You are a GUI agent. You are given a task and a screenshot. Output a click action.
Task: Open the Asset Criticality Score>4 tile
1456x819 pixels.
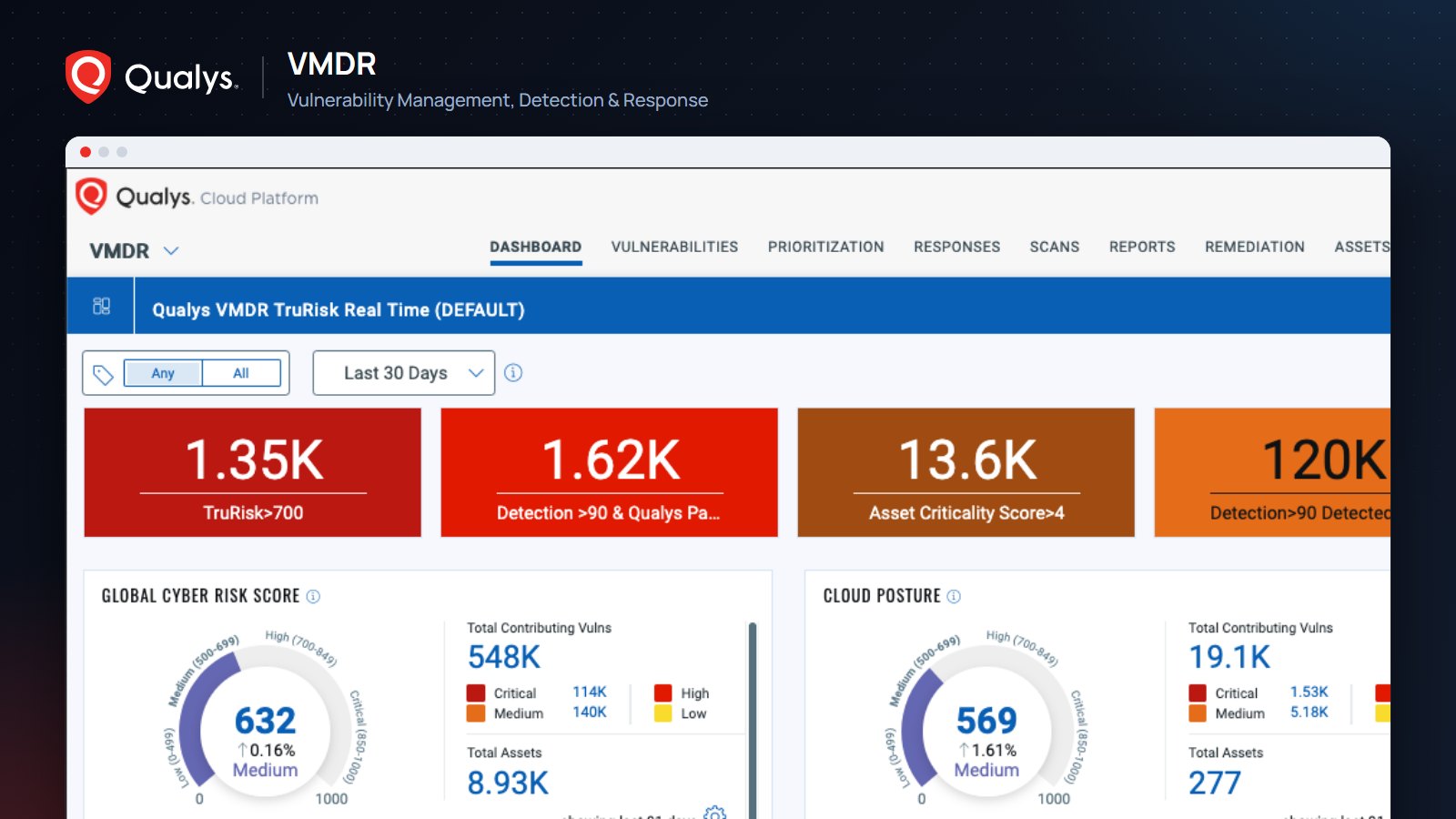tap(966, 472)
